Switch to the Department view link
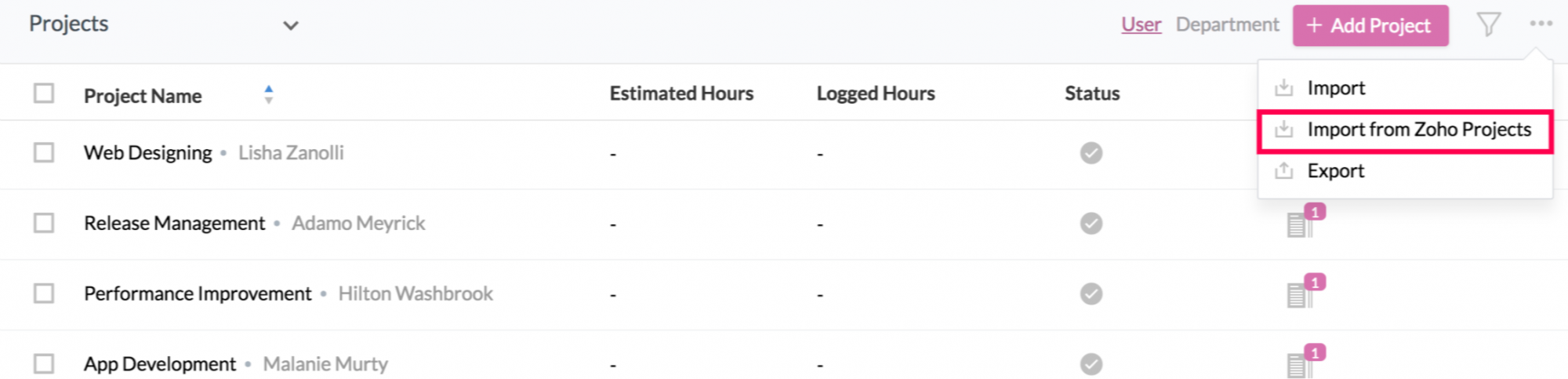 [x=1227, y=25]
